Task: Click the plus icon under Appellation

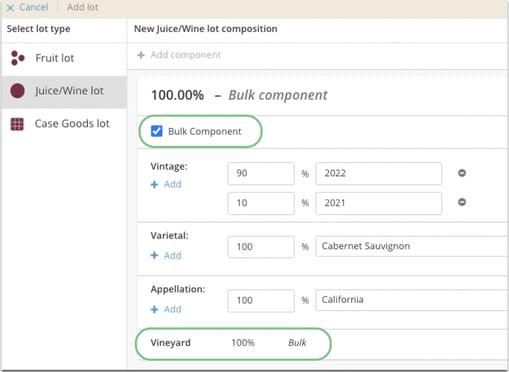Action: tap(154, 309)
